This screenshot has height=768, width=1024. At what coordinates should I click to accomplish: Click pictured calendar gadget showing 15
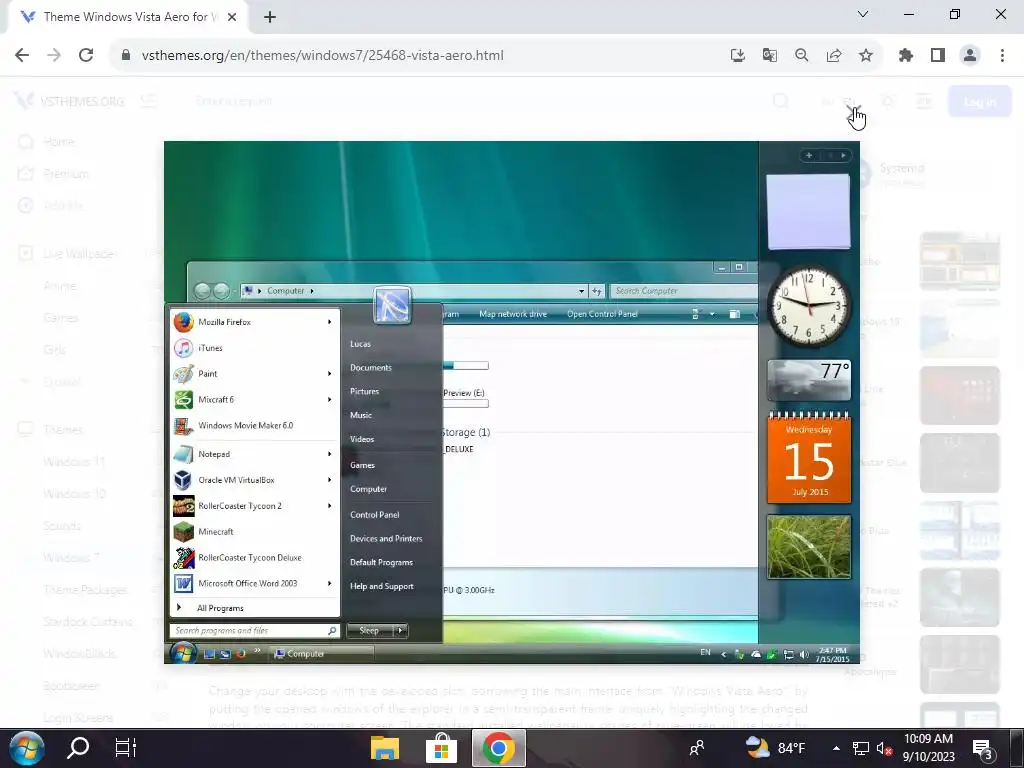pos(809,458)
